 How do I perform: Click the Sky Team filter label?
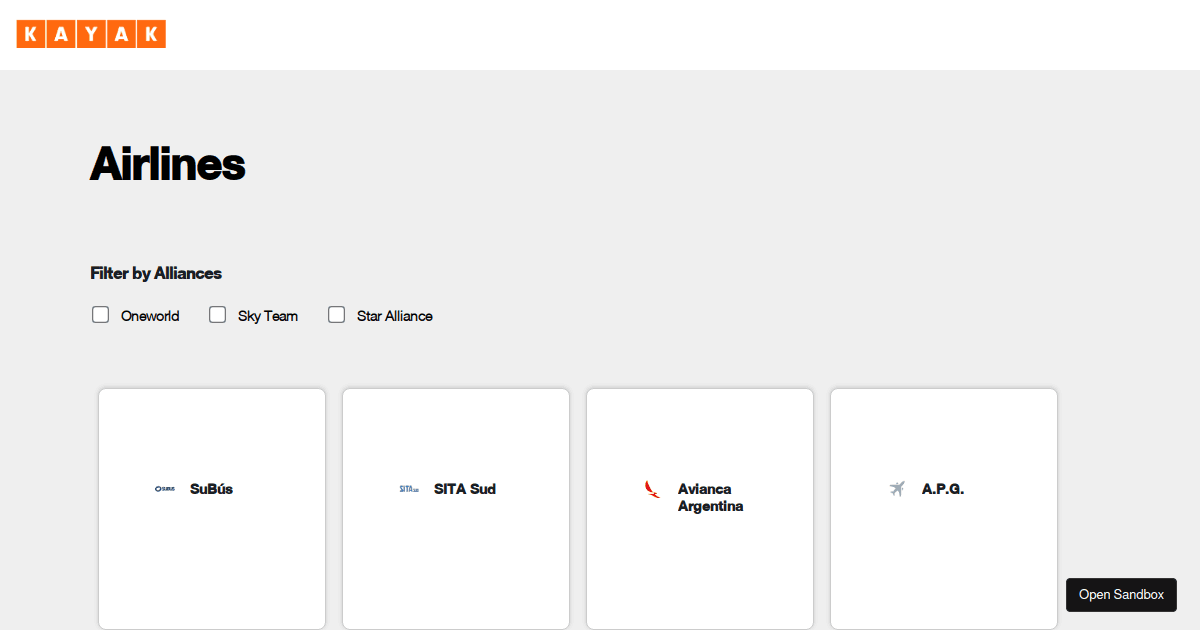coord(268,316)
